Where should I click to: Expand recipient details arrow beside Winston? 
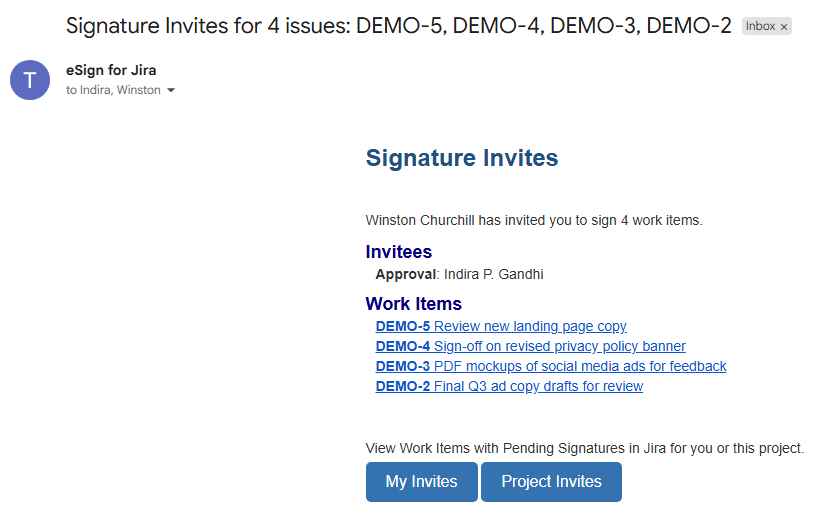(171, 91)
